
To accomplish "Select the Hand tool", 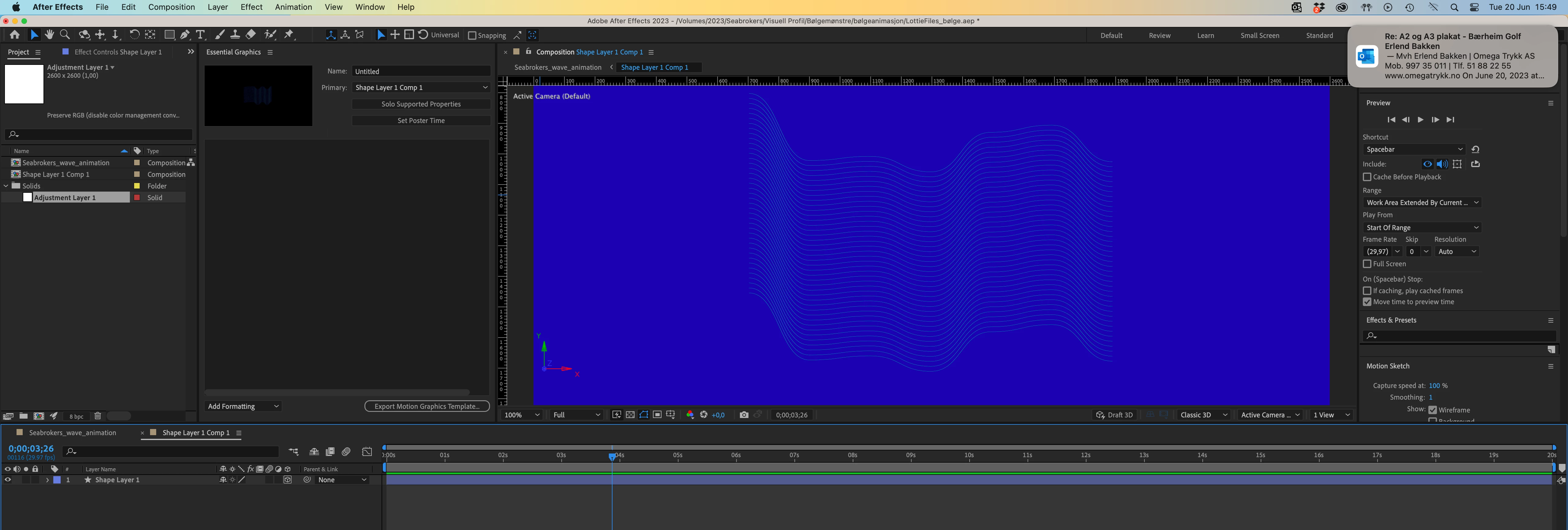I will tap(49, 35).
